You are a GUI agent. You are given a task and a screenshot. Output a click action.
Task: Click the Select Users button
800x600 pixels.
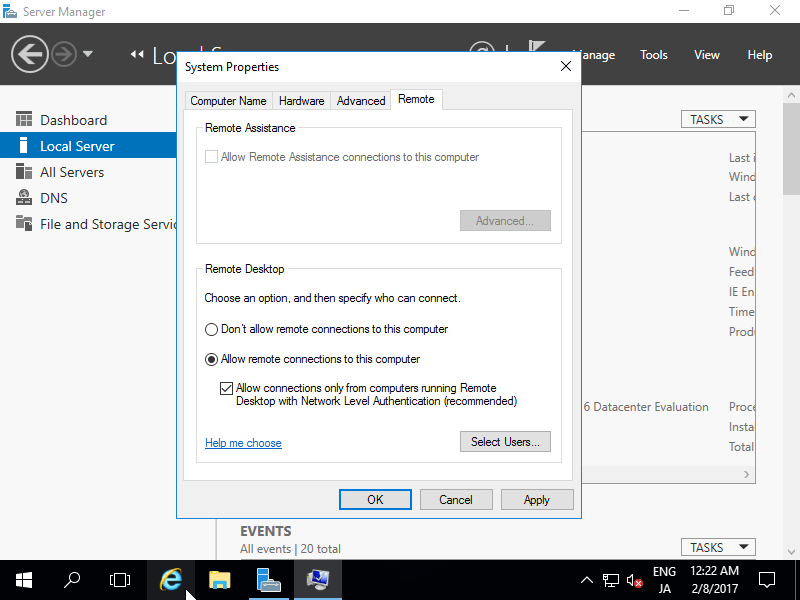505,442
